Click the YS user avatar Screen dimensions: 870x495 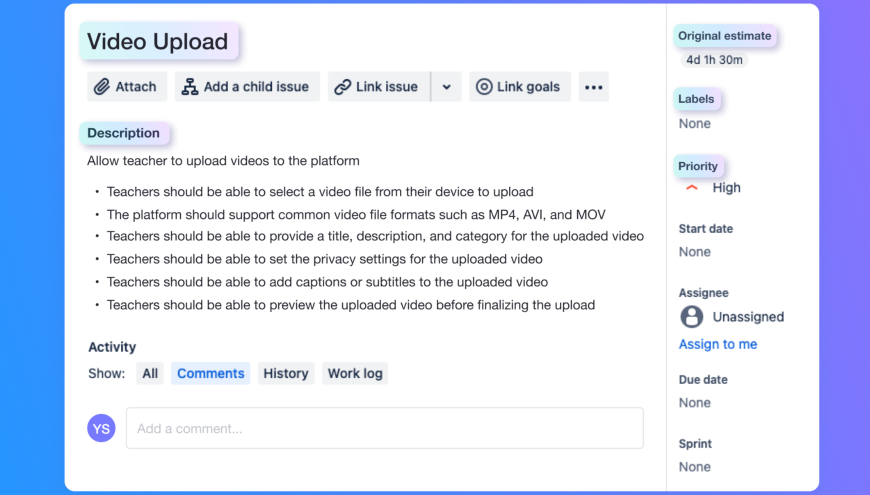coord(102,428)
